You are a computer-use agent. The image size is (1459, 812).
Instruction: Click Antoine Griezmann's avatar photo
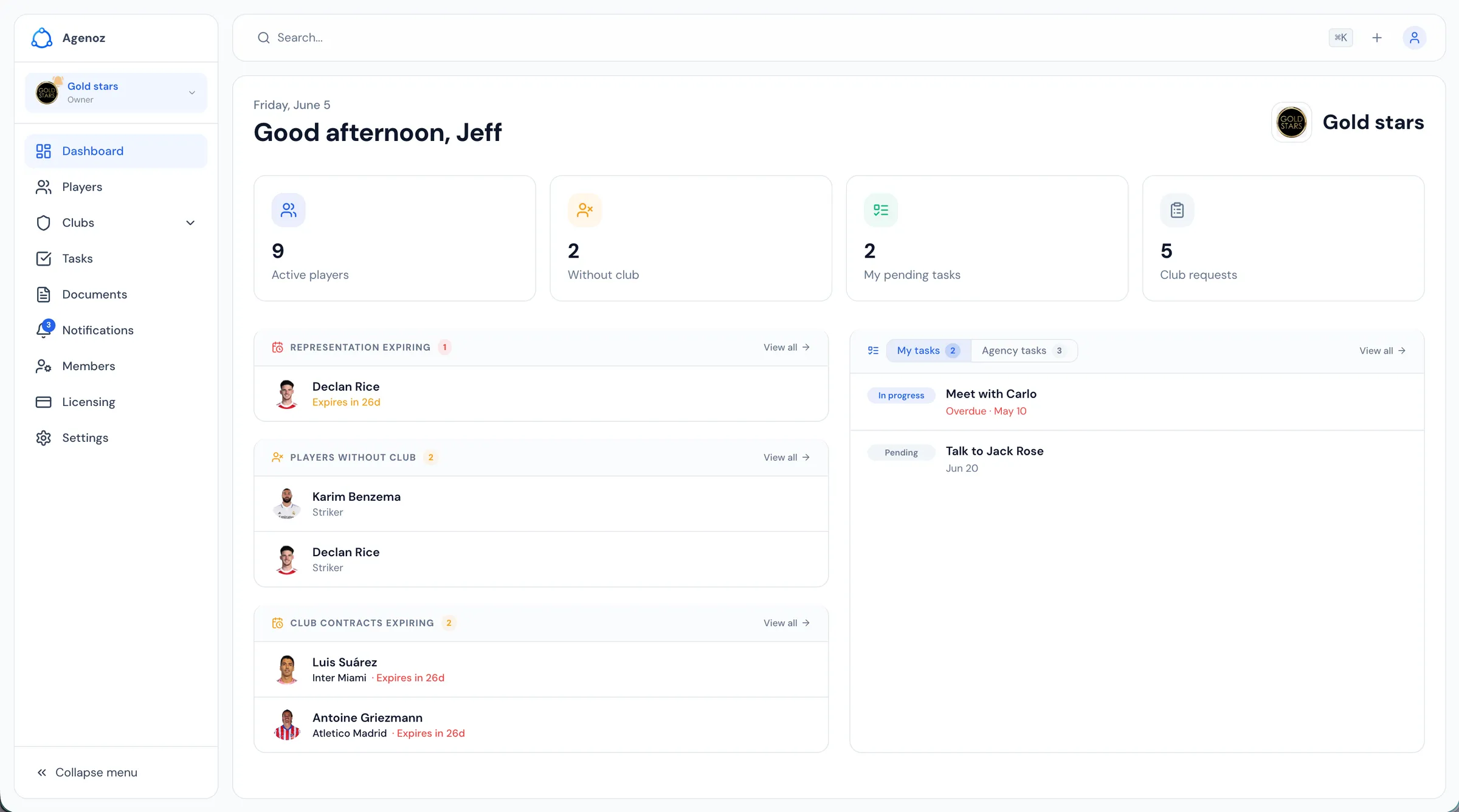[x=286, y=724]
